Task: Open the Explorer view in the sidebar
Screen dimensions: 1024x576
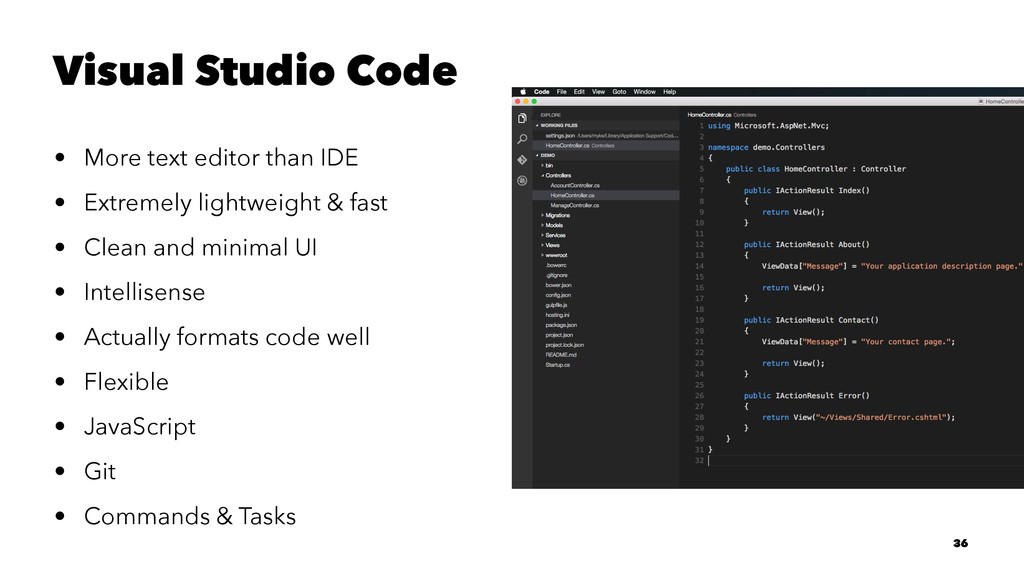Action: coord(522,118)
